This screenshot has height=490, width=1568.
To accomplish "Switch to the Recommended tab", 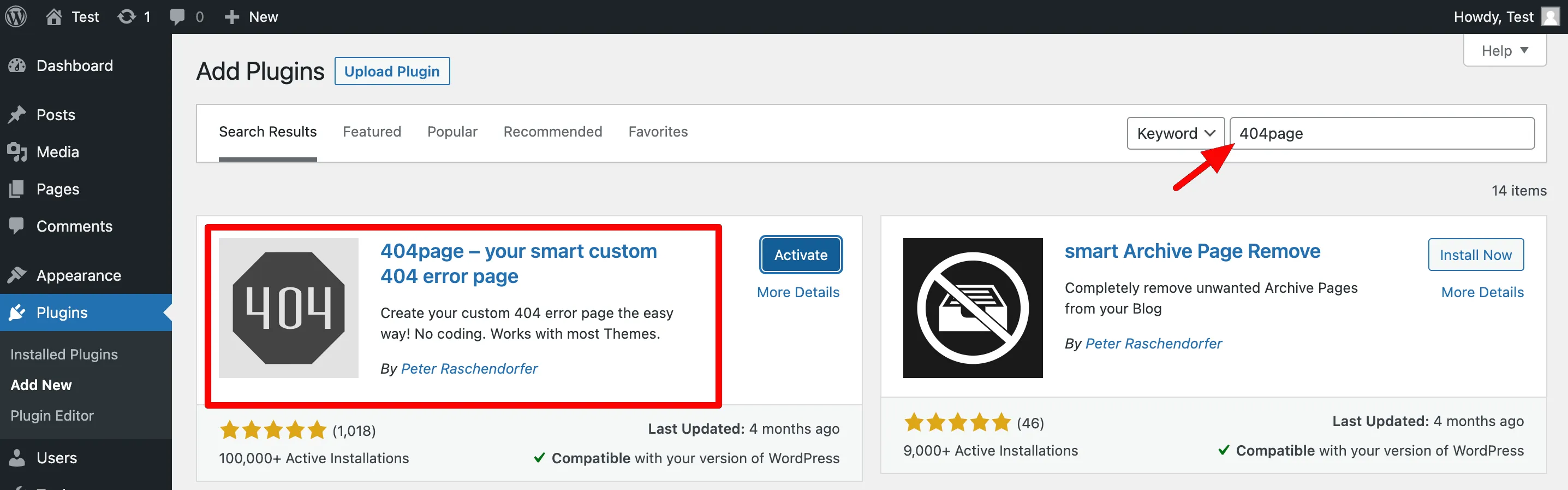I will 553,132.
